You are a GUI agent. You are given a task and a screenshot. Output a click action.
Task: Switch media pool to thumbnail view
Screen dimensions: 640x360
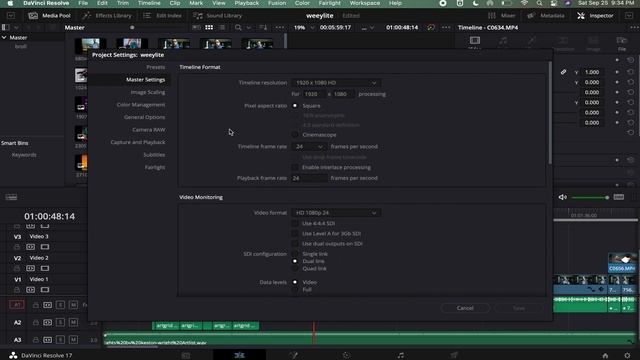point(209,27)
